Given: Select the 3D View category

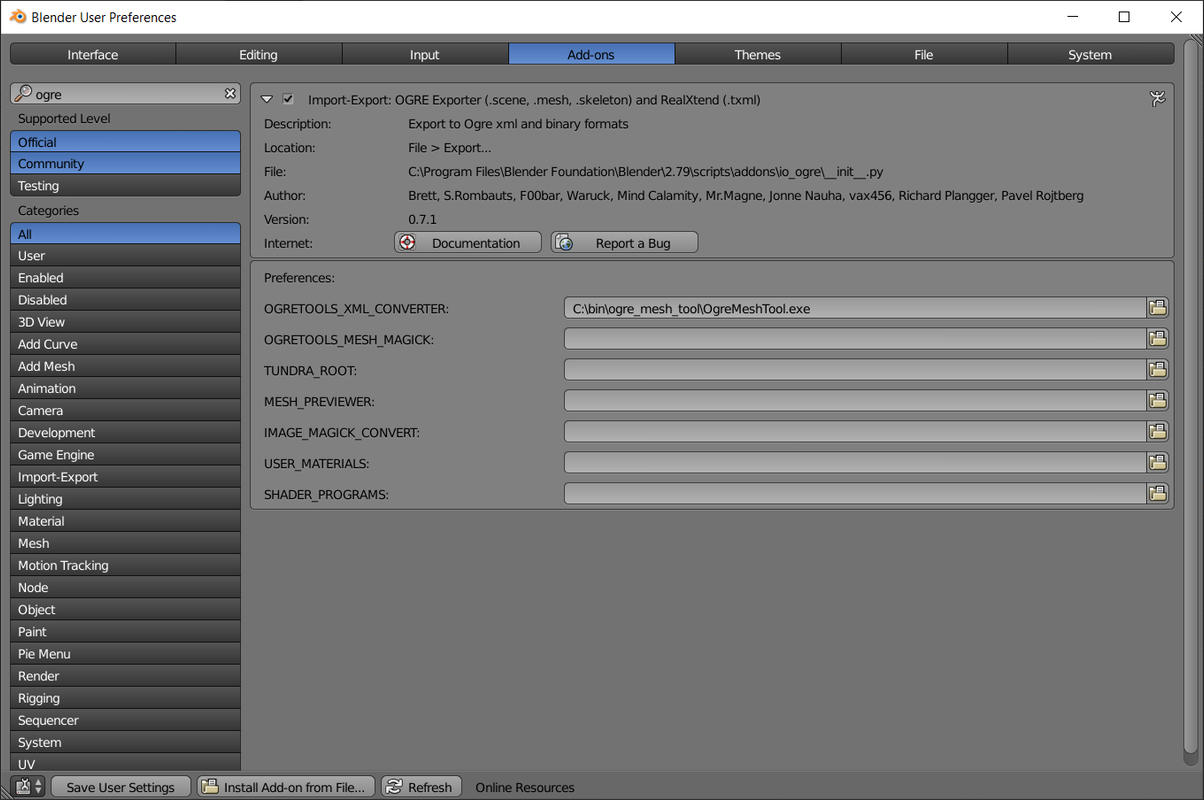Looking at the screenshot, I should (126, 322).
